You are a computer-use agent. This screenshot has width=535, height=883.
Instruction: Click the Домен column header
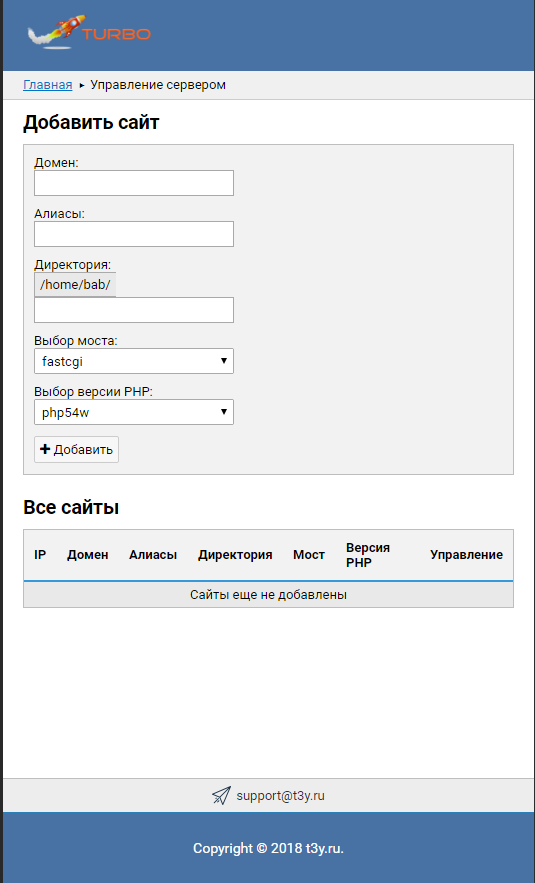(88, 555)
